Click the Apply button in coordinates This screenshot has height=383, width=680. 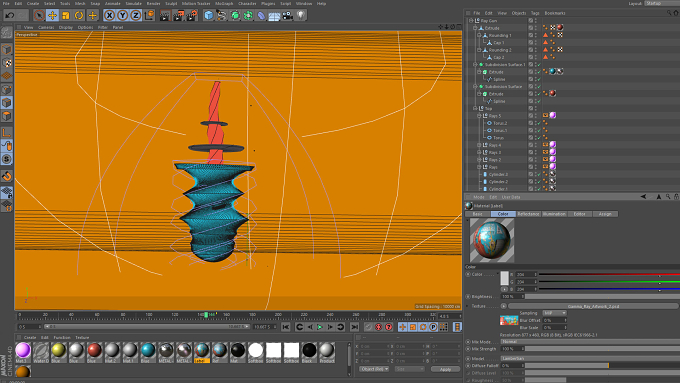click(x=445, y=369)
